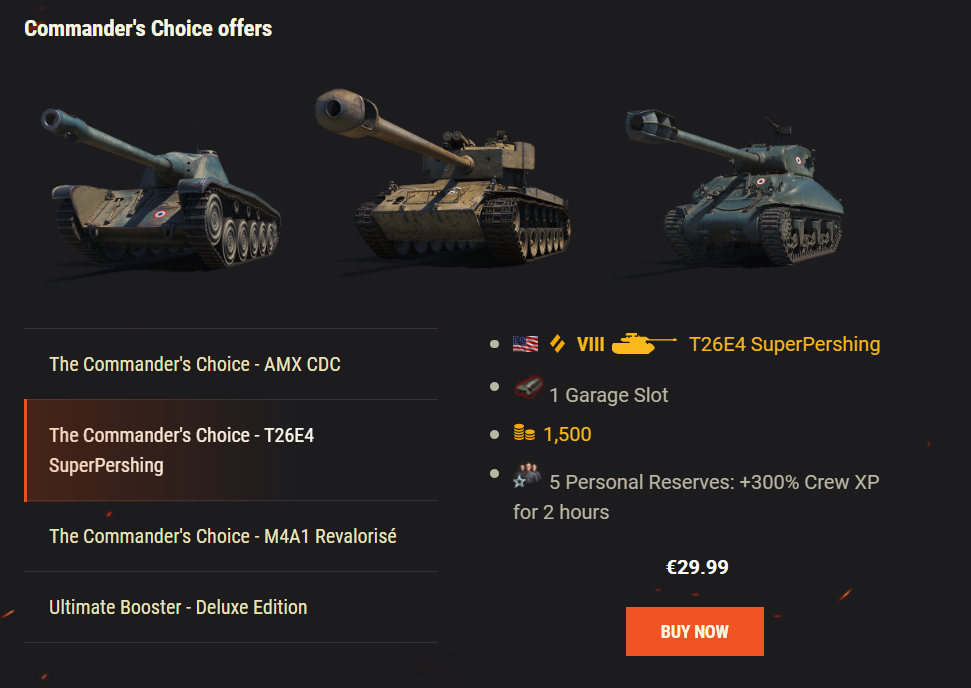Screen dimensions: 971x688
Task: Click the tier VIII label
Action: coord(590,345)
